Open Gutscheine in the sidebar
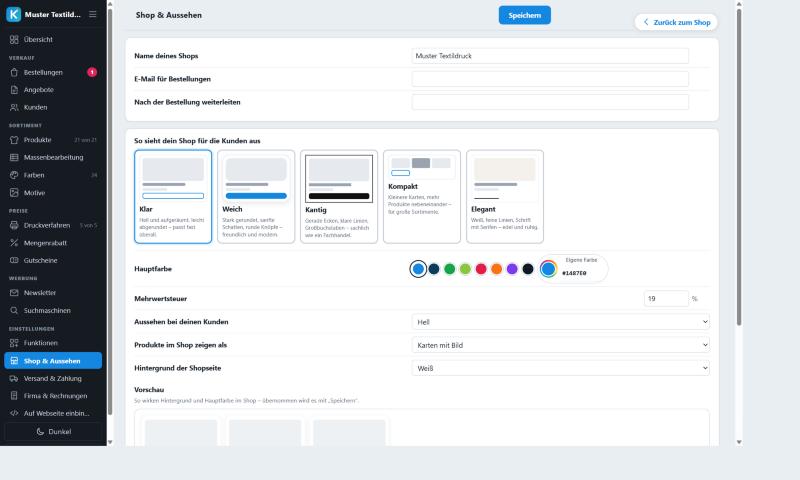 point(53,260)
